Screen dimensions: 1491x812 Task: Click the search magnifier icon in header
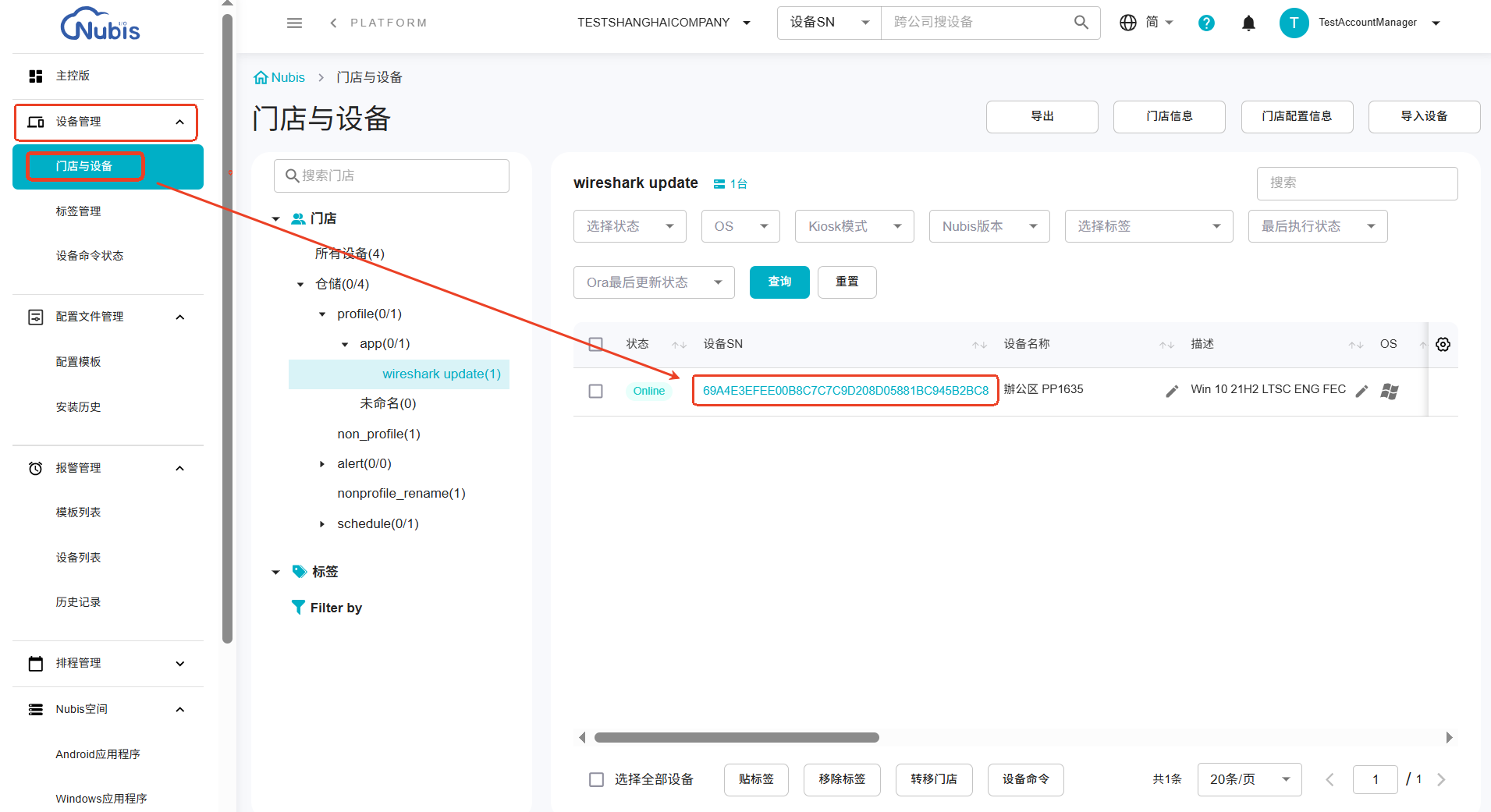[x=1081, y=23]
